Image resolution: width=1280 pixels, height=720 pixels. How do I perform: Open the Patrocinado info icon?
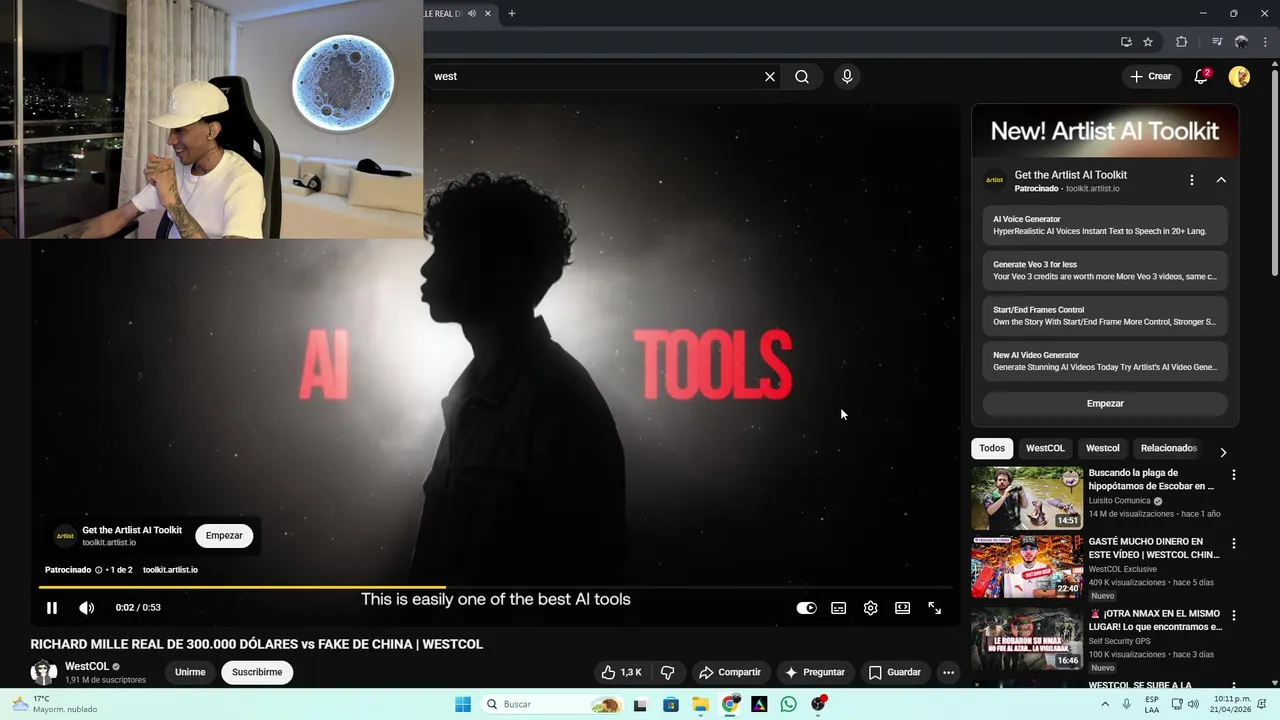click(x=98, y=570)
